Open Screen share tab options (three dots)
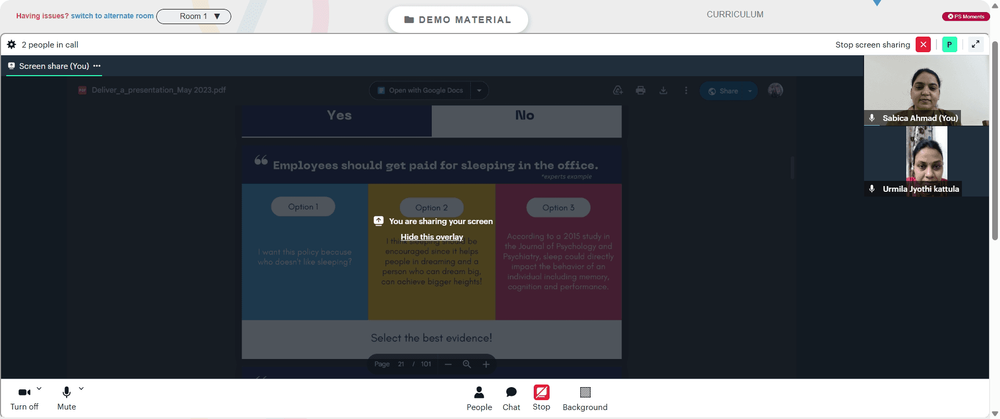 click(x=97, y=66)
